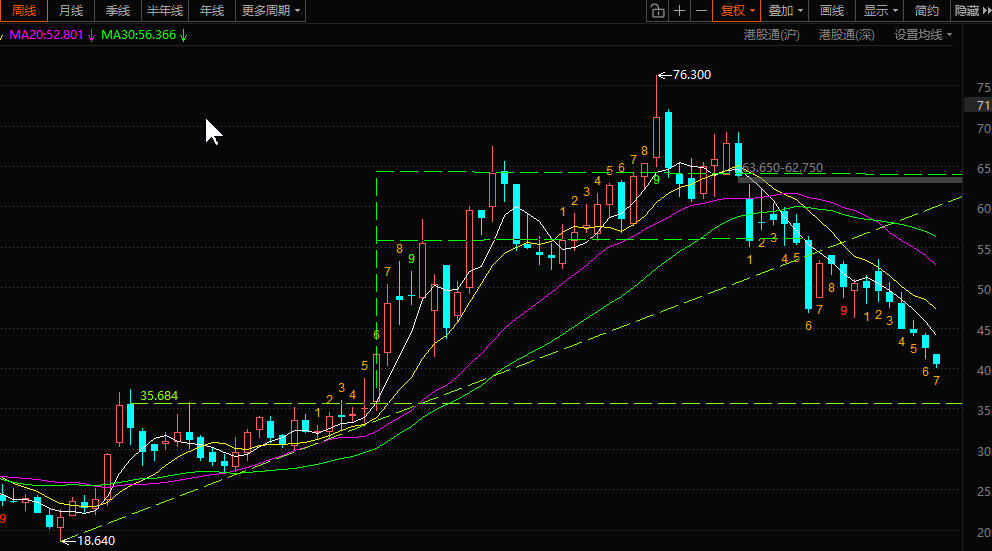The width and height of the screenshot is (992, 551).
Task: Switch to the 季线 quarterly chart tab
Action: coord(118,11)
